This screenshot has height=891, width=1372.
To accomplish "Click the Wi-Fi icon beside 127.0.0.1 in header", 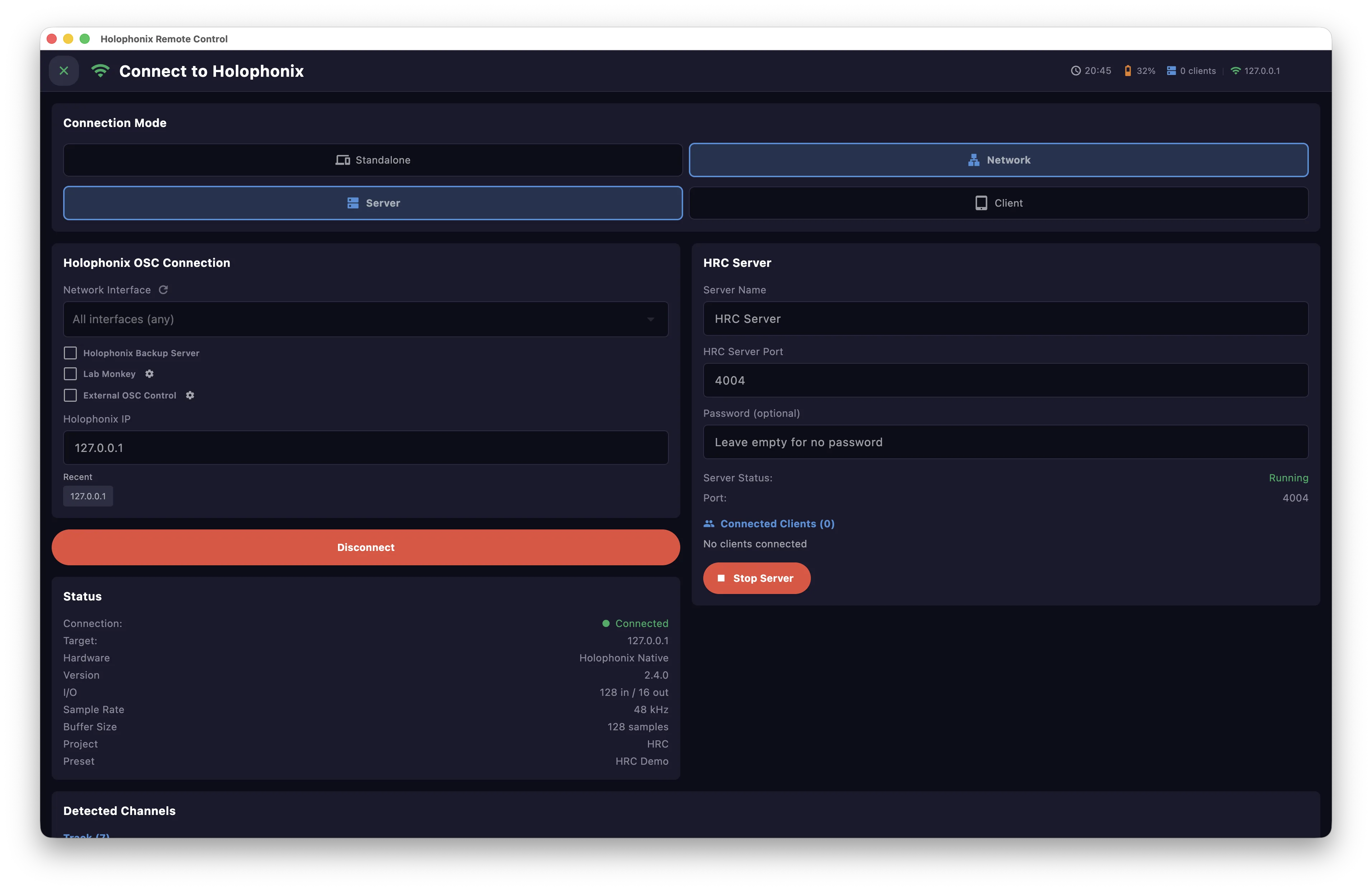I will tap(1235, 71).
